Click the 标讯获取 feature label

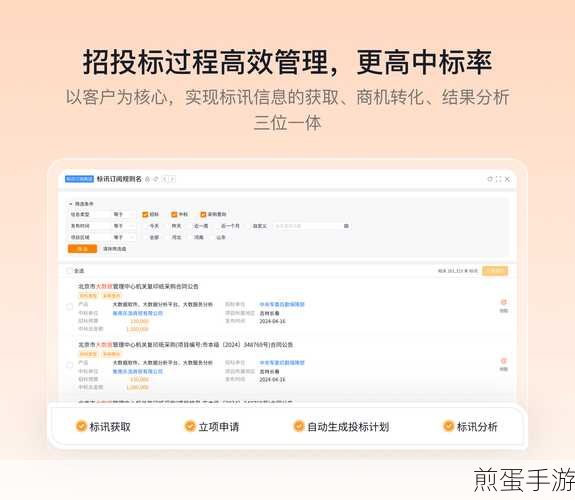(x=110, y=427)
